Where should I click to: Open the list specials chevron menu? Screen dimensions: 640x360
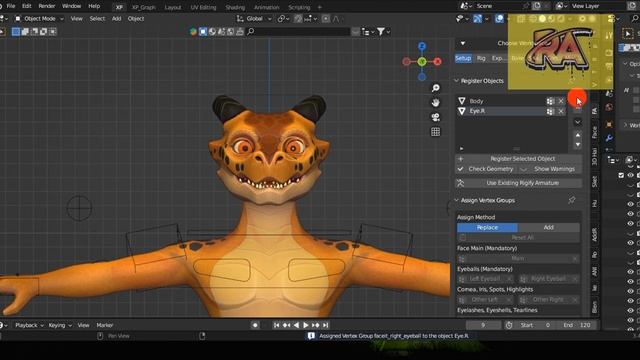(578, 122)
